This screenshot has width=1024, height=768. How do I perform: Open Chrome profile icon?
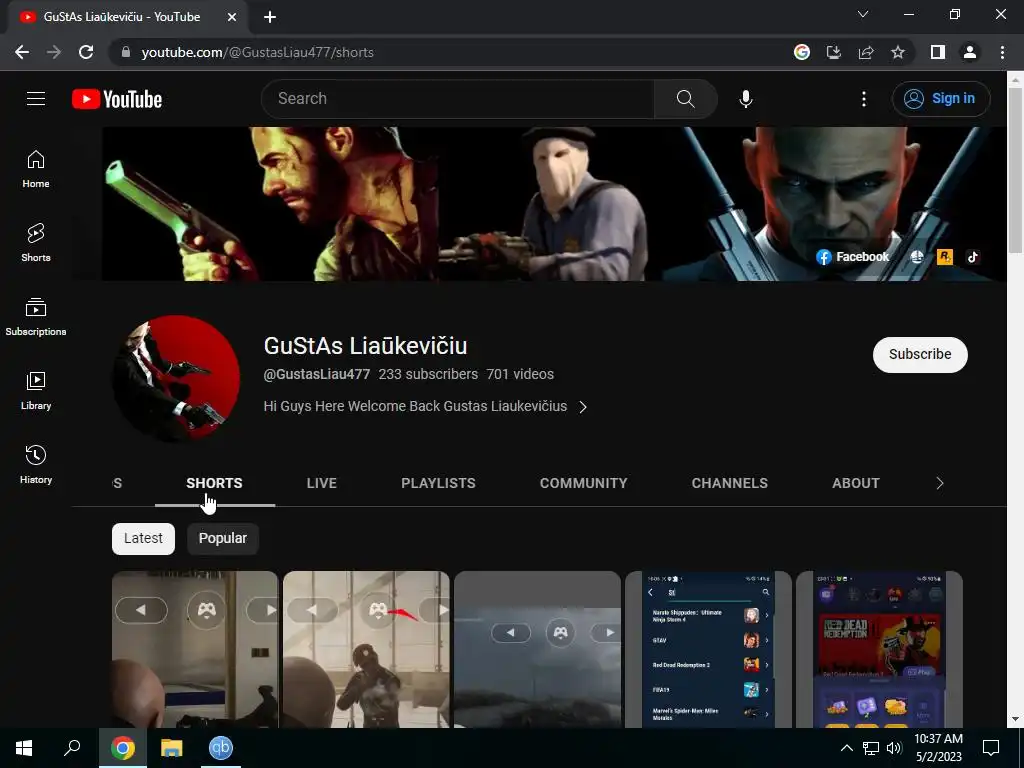970,52
